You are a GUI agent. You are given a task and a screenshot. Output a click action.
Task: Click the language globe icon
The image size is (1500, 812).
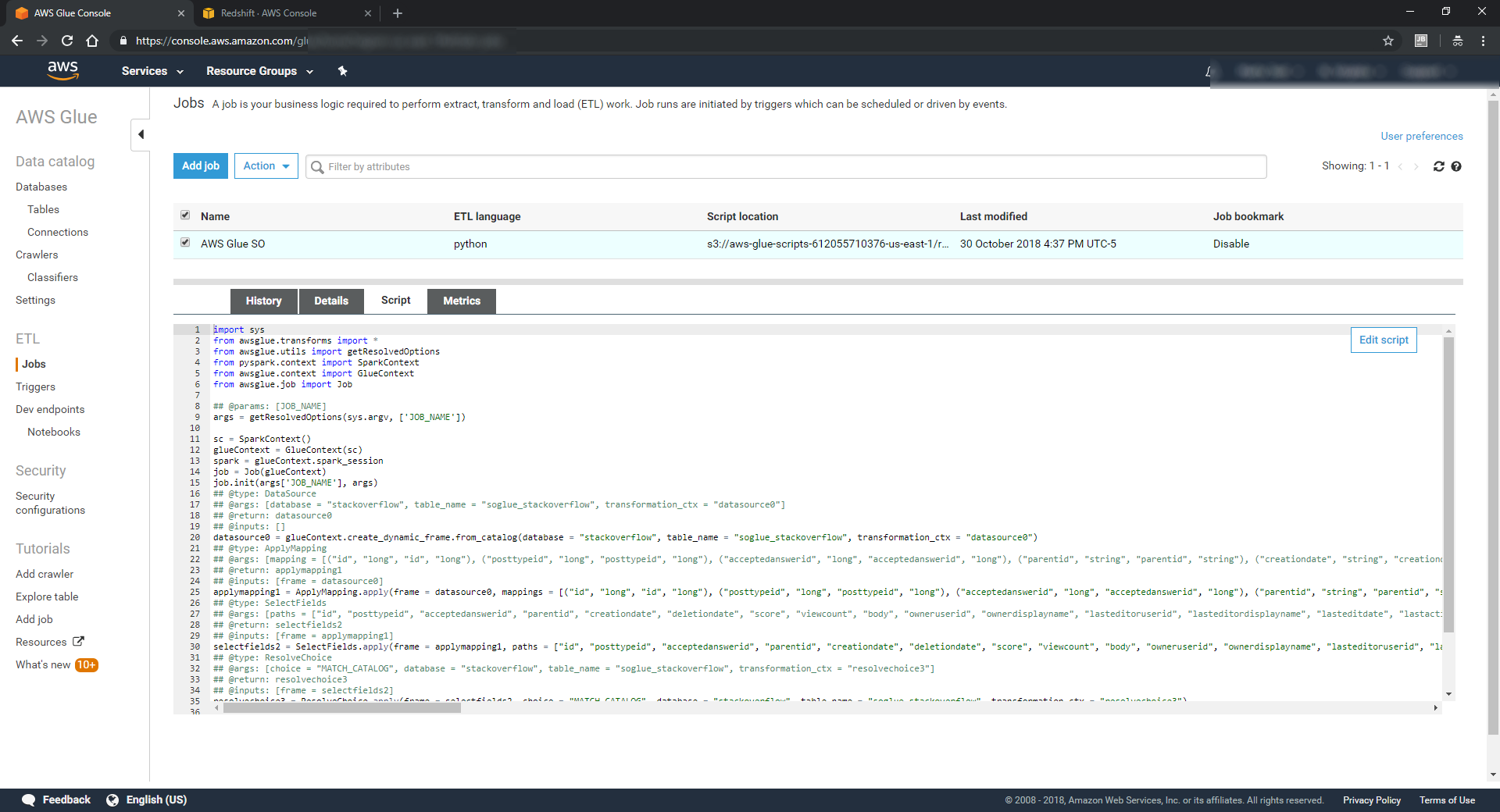pyautogui.click(x=112, y=800)
